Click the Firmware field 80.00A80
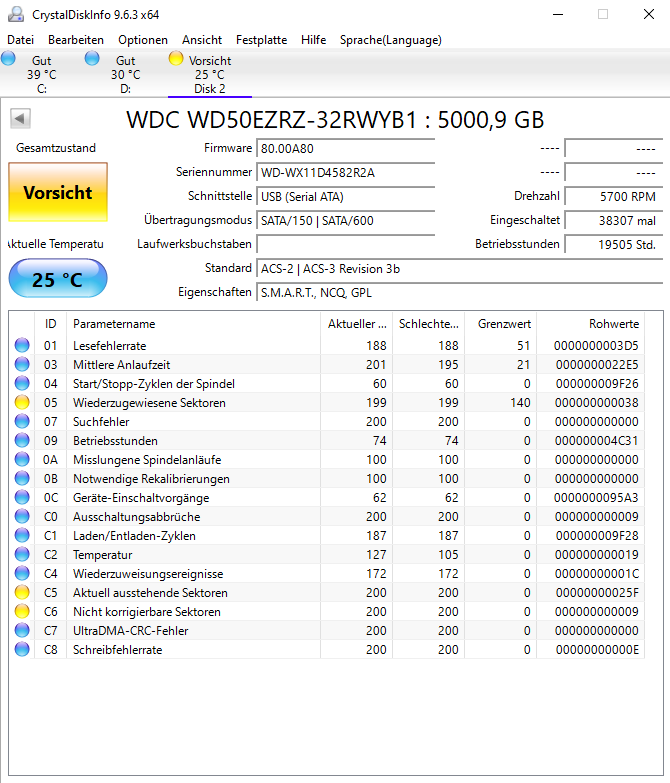Image resolution: width=670 pixels, height=783 pixels. (345, 148)
